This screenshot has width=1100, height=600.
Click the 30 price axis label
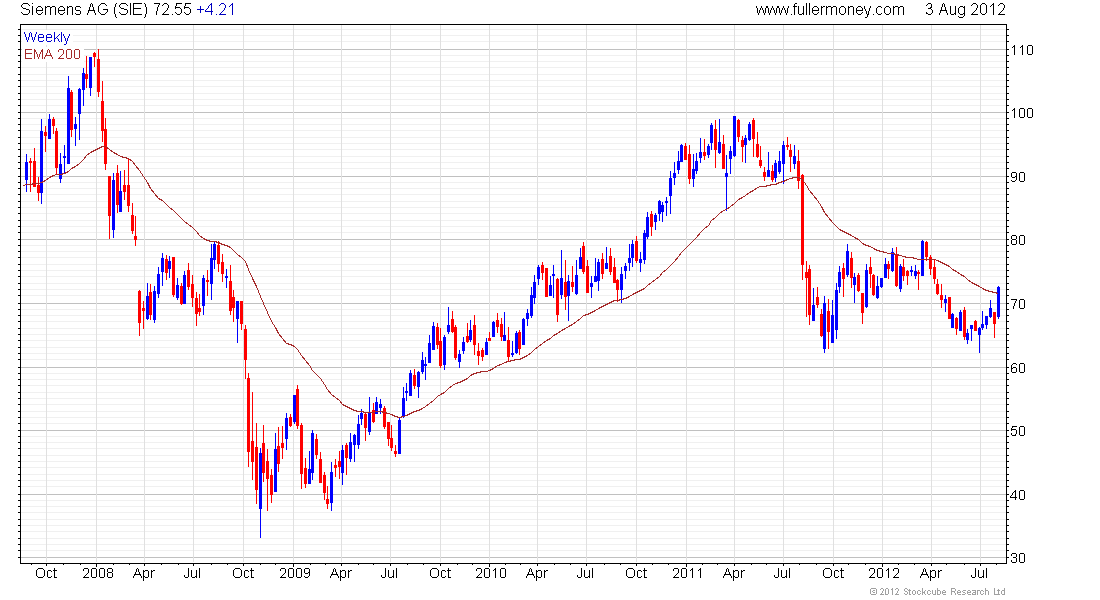tap(1018, 558)
